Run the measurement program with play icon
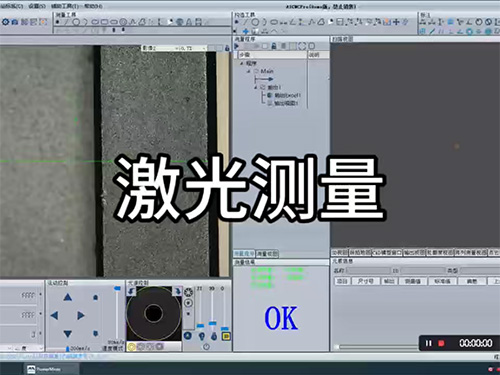The image size is (500, 375). (x=236, y=46)
